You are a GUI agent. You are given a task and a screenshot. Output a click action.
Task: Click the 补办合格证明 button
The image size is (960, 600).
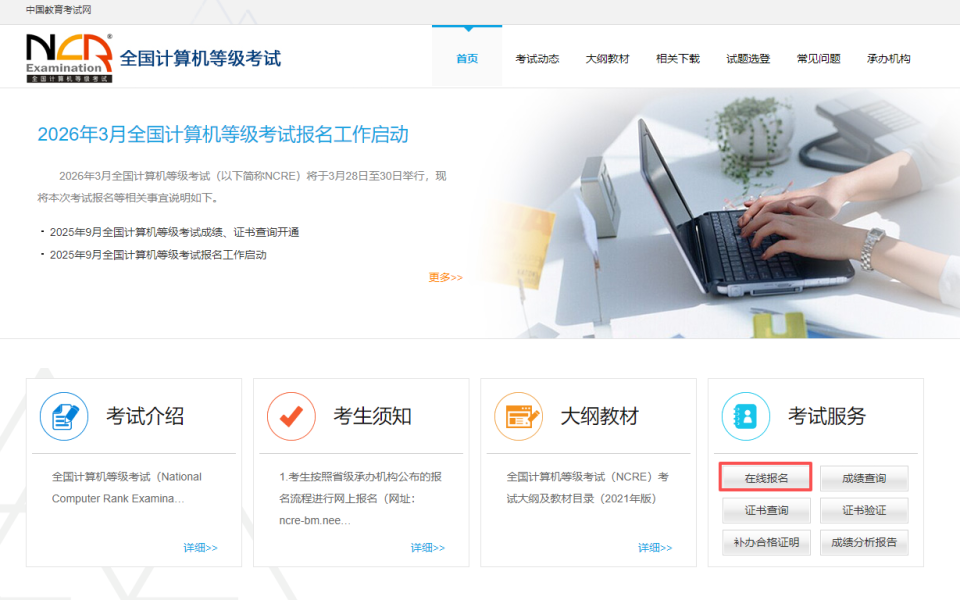(766, 542)
